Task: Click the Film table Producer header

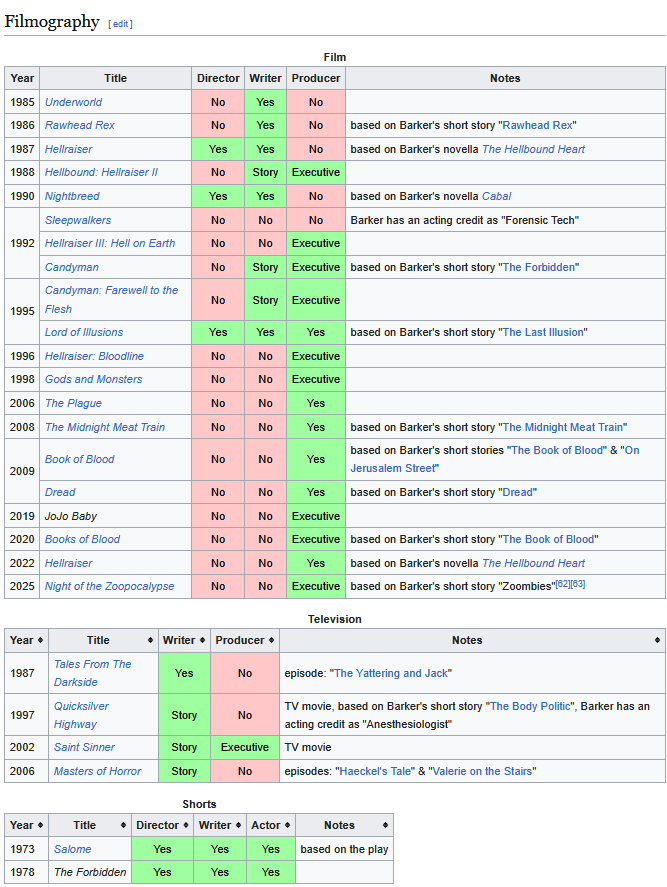Action: click(316, 79)
